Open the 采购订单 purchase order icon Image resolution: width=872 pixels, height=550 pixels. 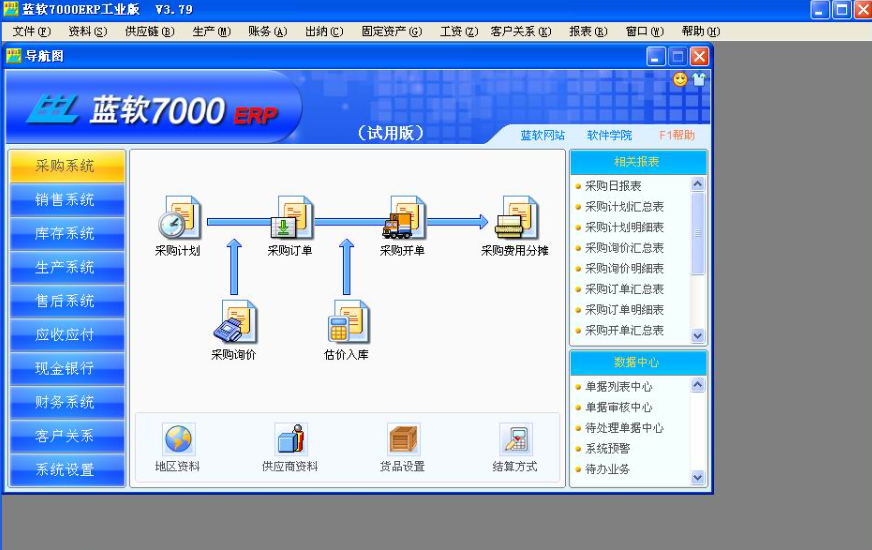click(x=291, y=217)
